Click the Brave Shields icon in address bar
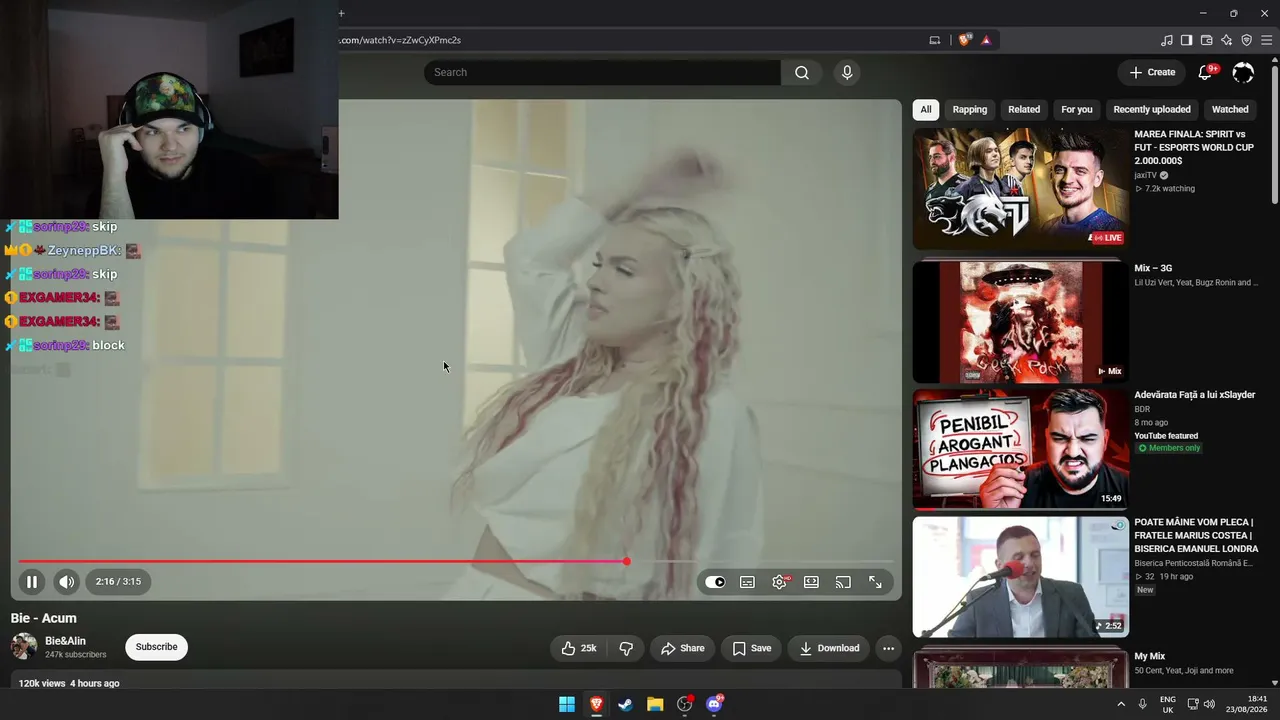 point(965,40)
